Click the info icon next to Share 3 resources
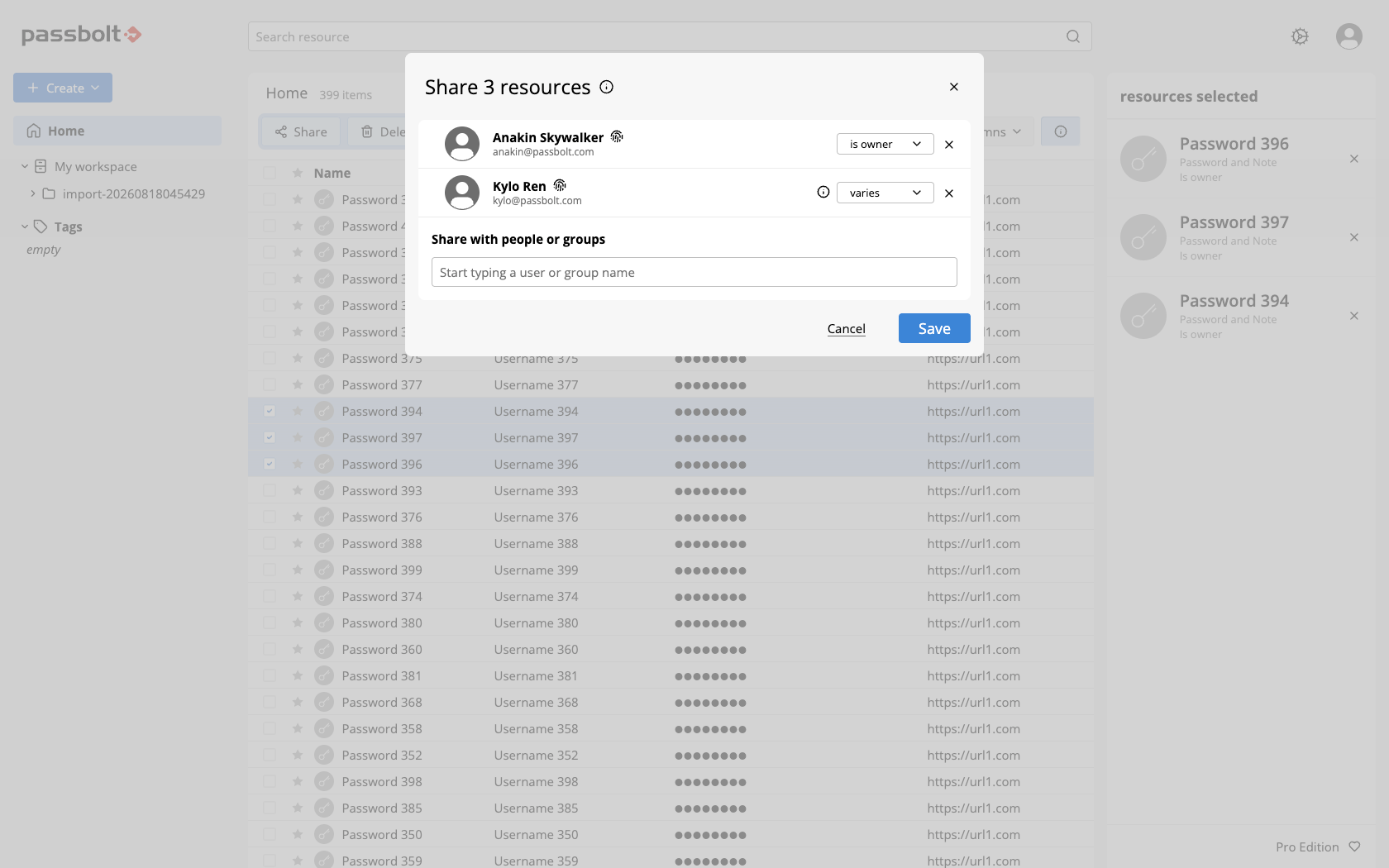The image size is (1389, 868). pyautogui.click(x=606, y=87)
